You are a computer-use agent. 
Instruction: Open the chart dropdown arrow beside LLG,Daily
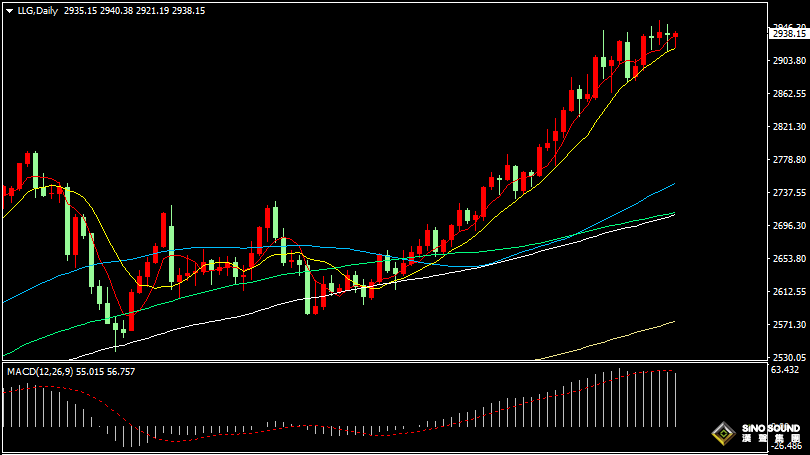click(x=9, y=10)
